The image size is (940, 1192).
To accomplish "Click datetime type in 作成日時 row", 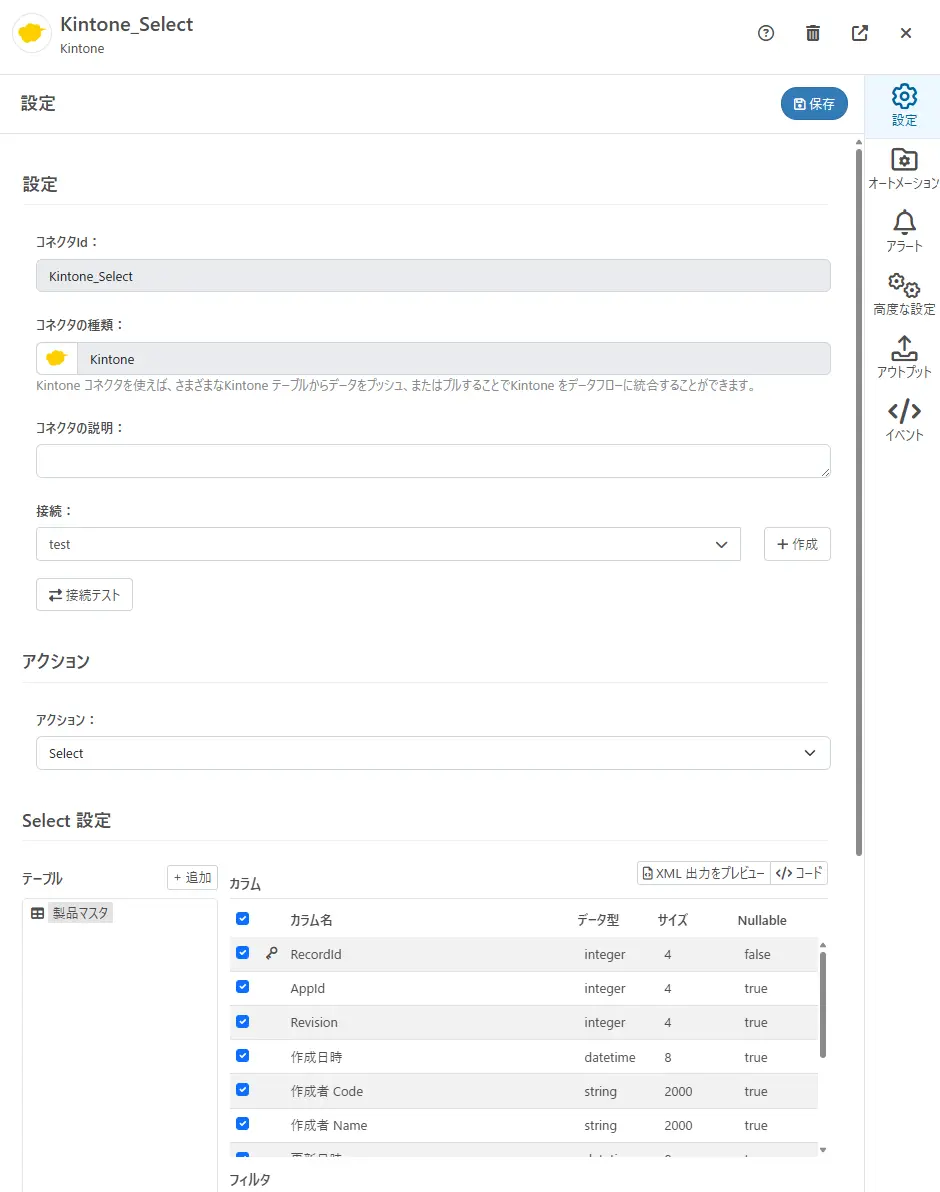I will pyautogui.click(x=609, y=1057).
